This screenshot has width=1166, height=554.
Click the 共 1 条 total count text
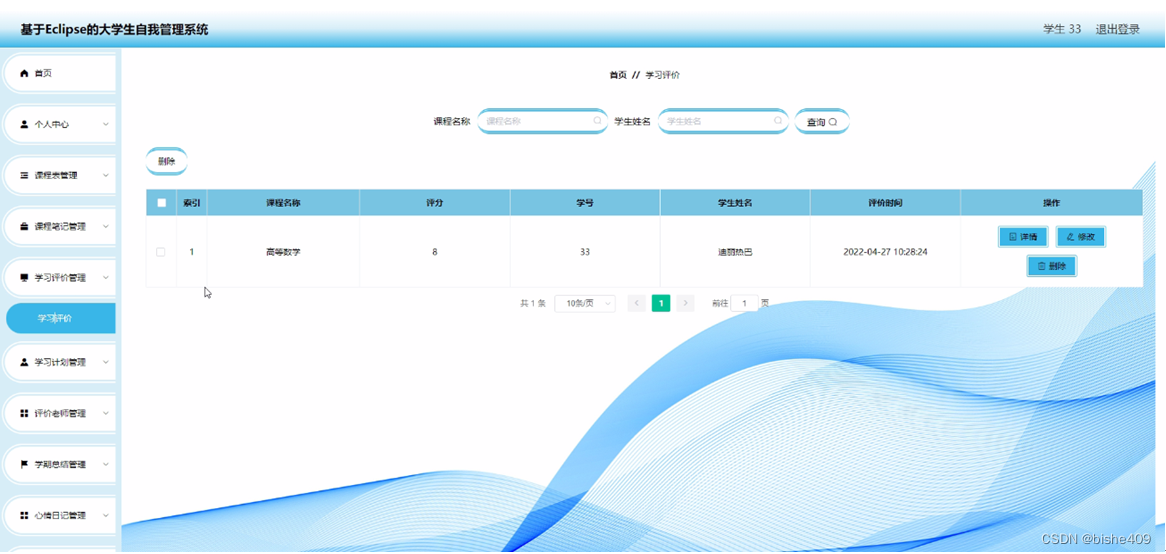click(x=533, y=303)
